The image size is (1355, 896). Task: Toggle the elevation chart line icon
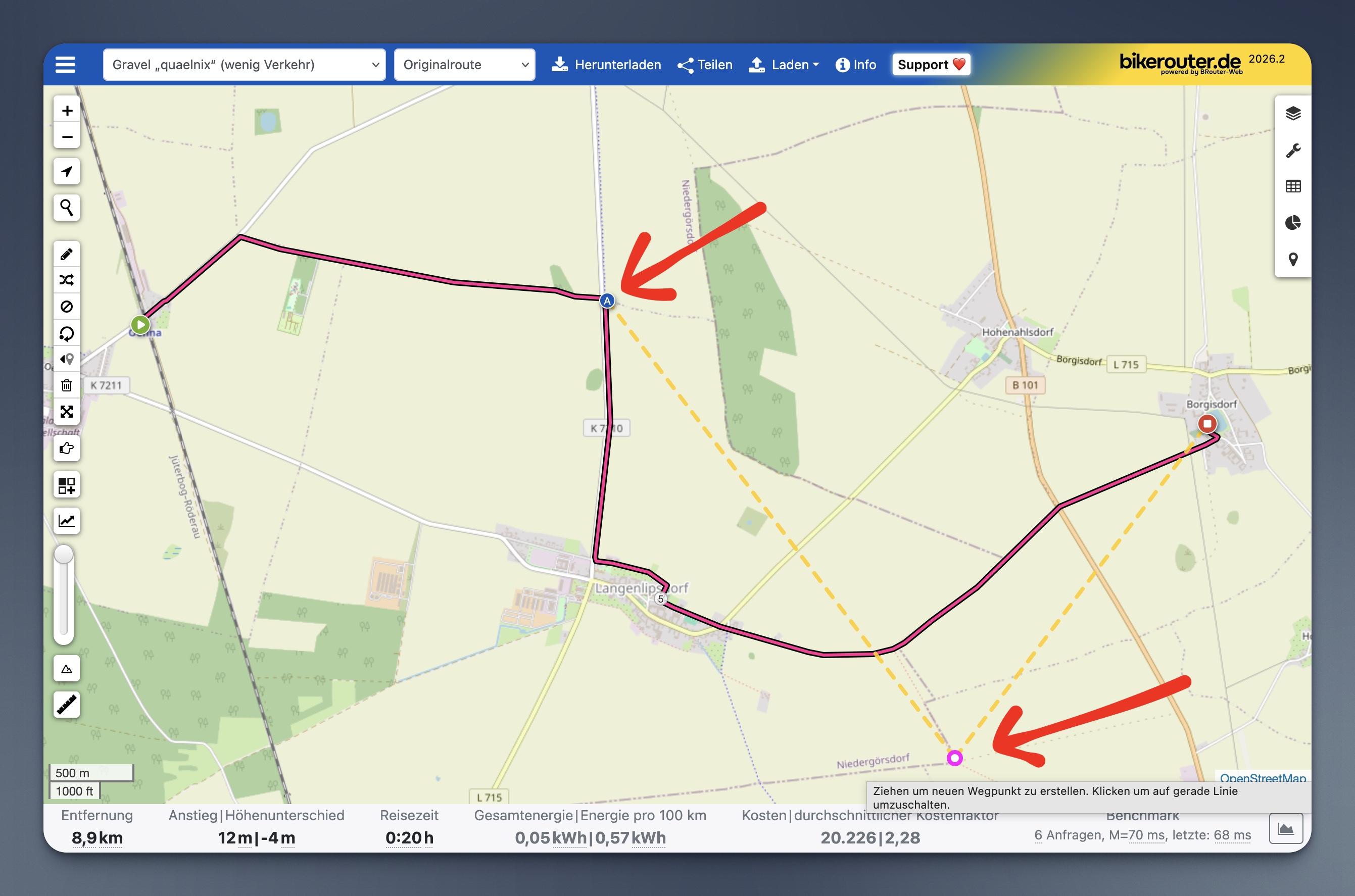click(67, 521)
